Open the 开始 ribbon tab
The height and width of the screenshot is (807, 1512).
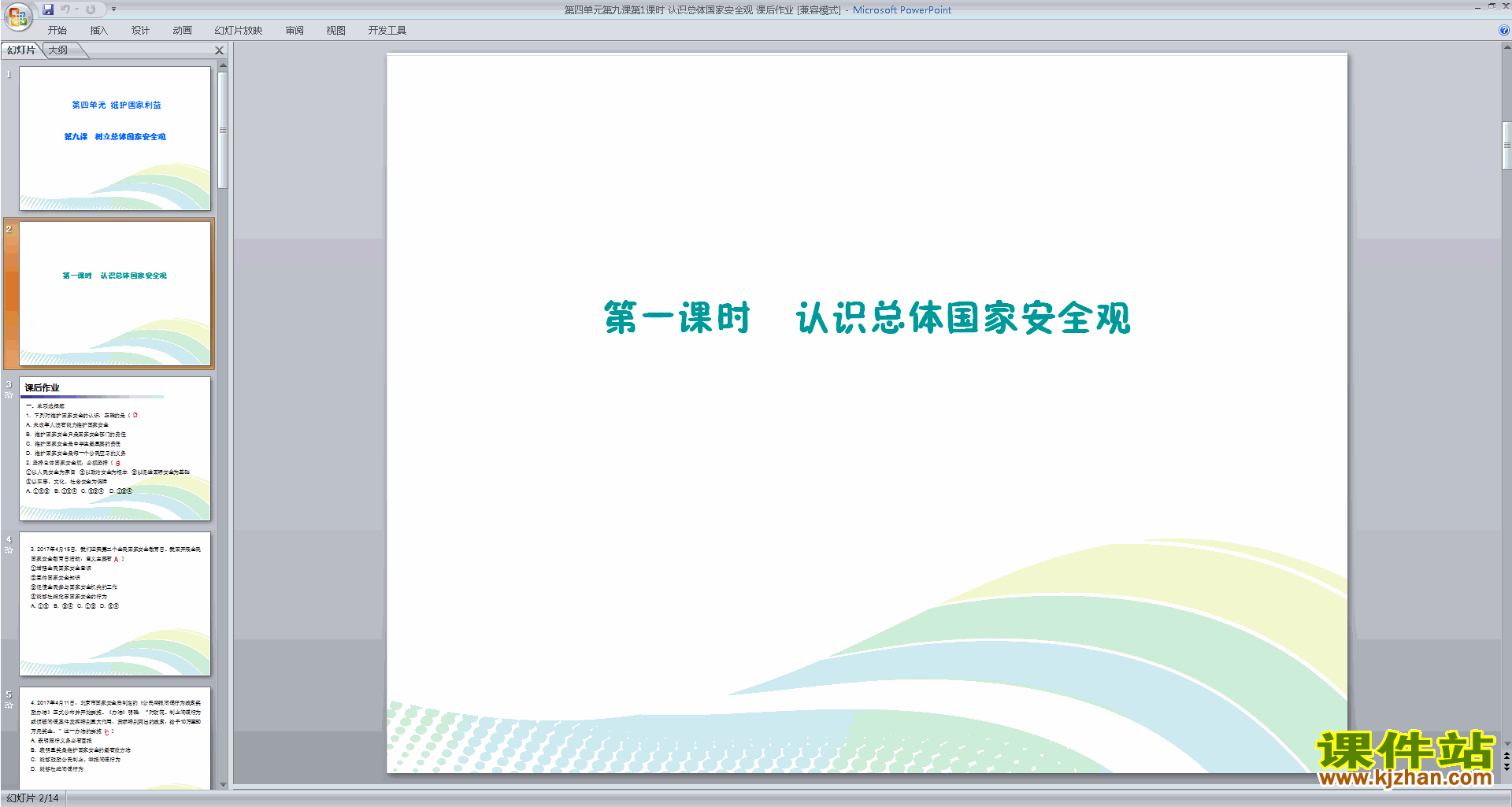[x=57, y=31]
